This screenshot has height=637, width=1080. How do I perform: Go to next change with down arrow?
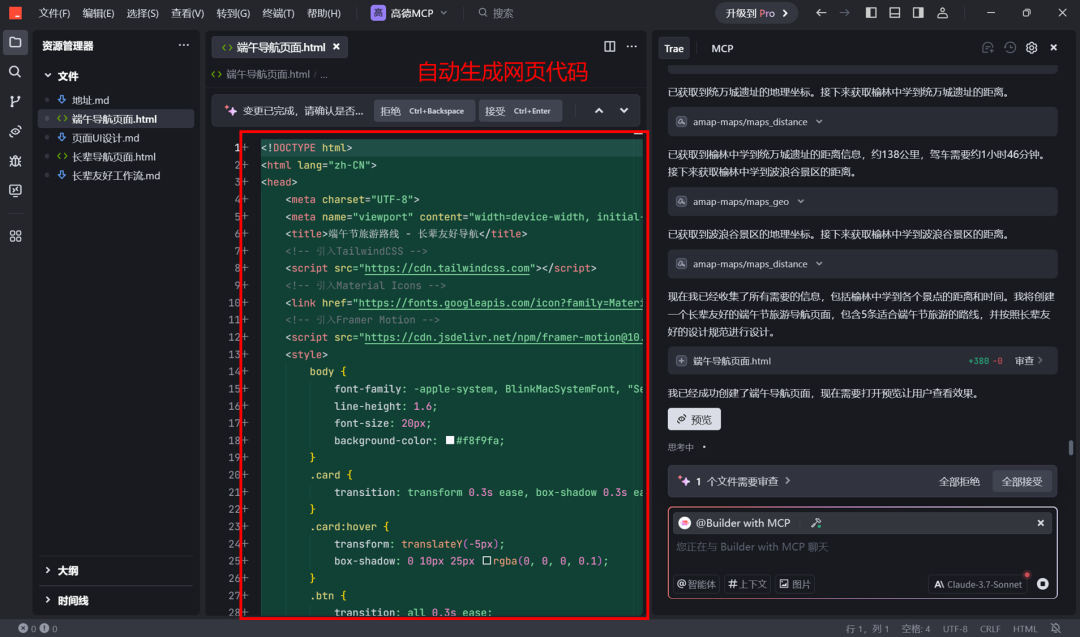tap(624, 111)
